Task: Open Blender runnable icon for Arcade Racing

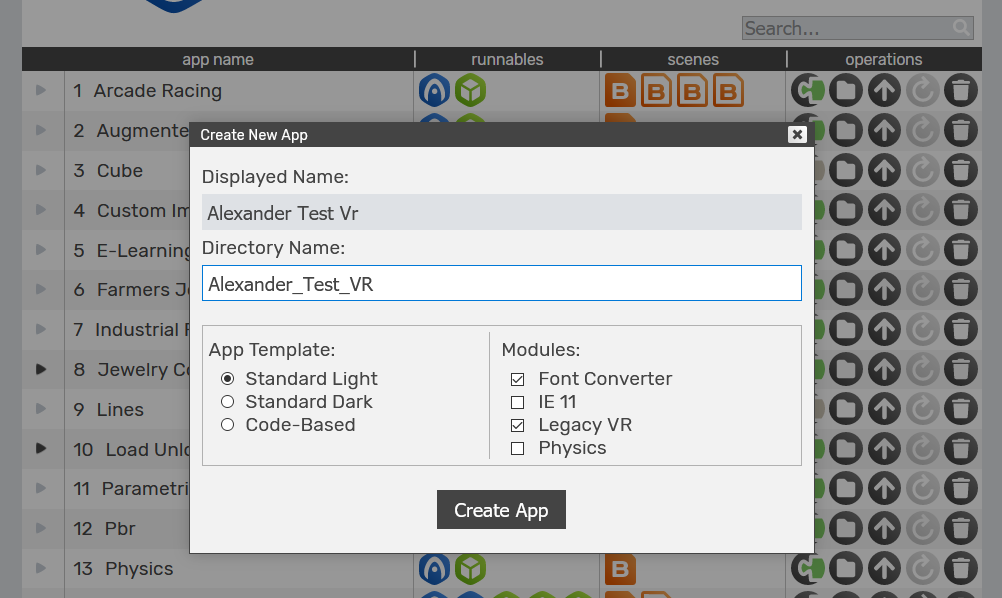Action: [435, 90]
